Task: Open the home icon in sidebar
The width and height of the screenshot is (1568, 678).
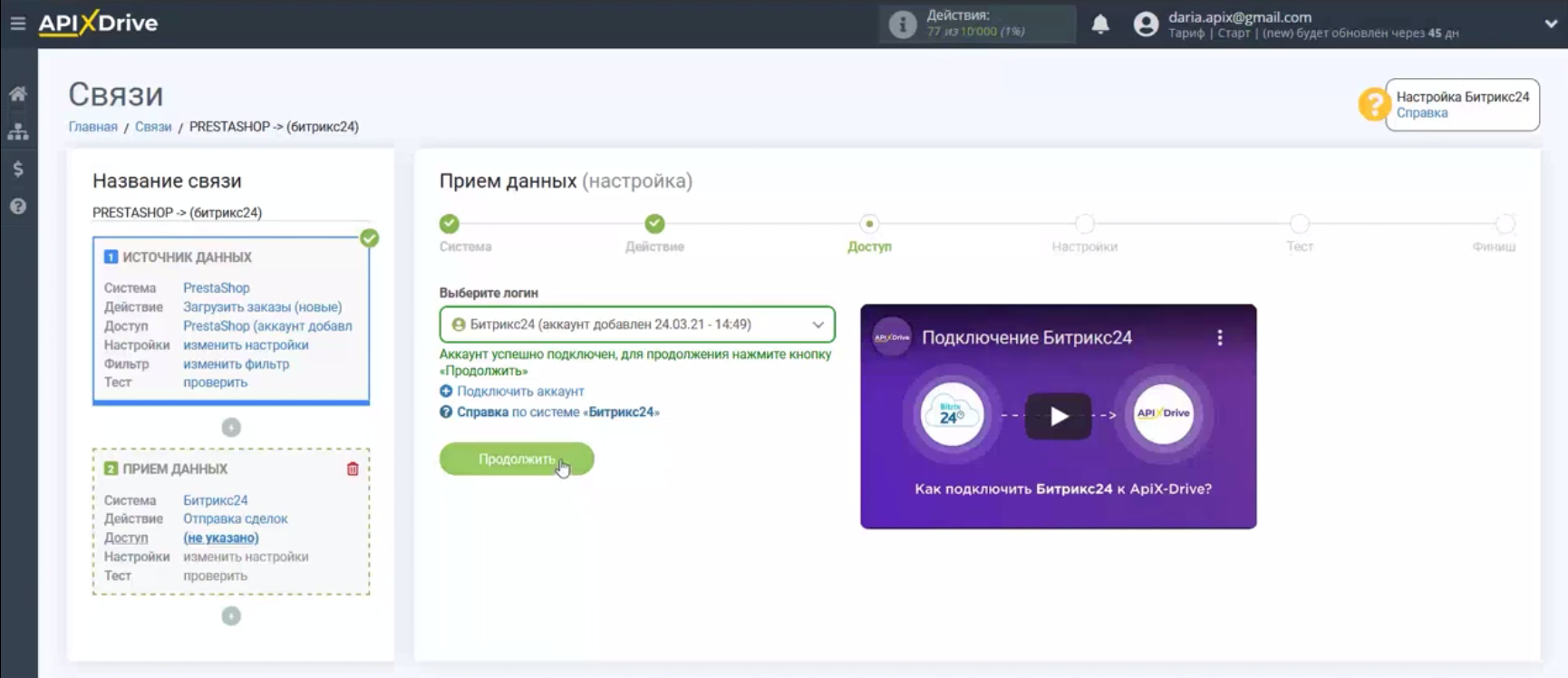Action: coord(18,93)
